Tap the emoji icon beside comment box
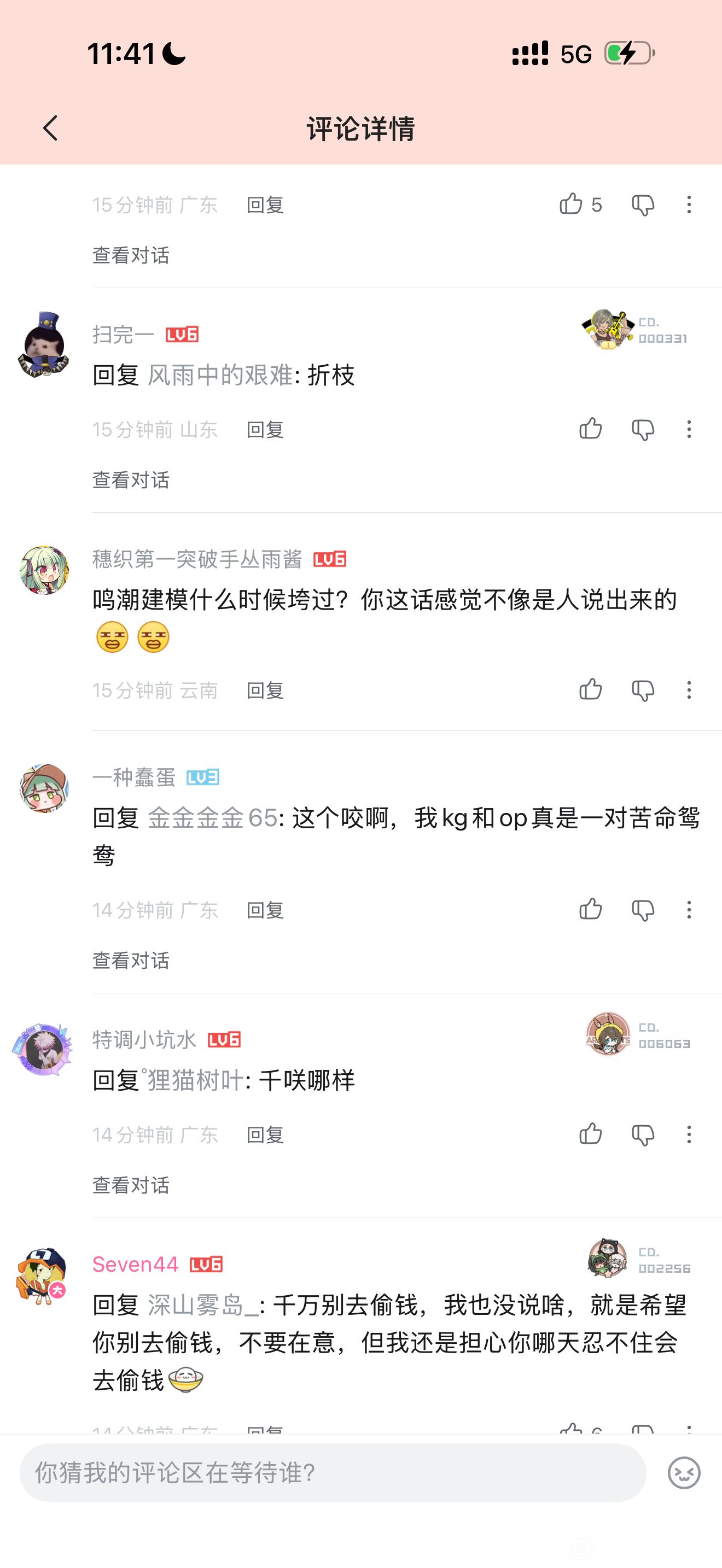Viewport: 722px width, 1568px height. pyautogui.click(x=684, y=1473)
